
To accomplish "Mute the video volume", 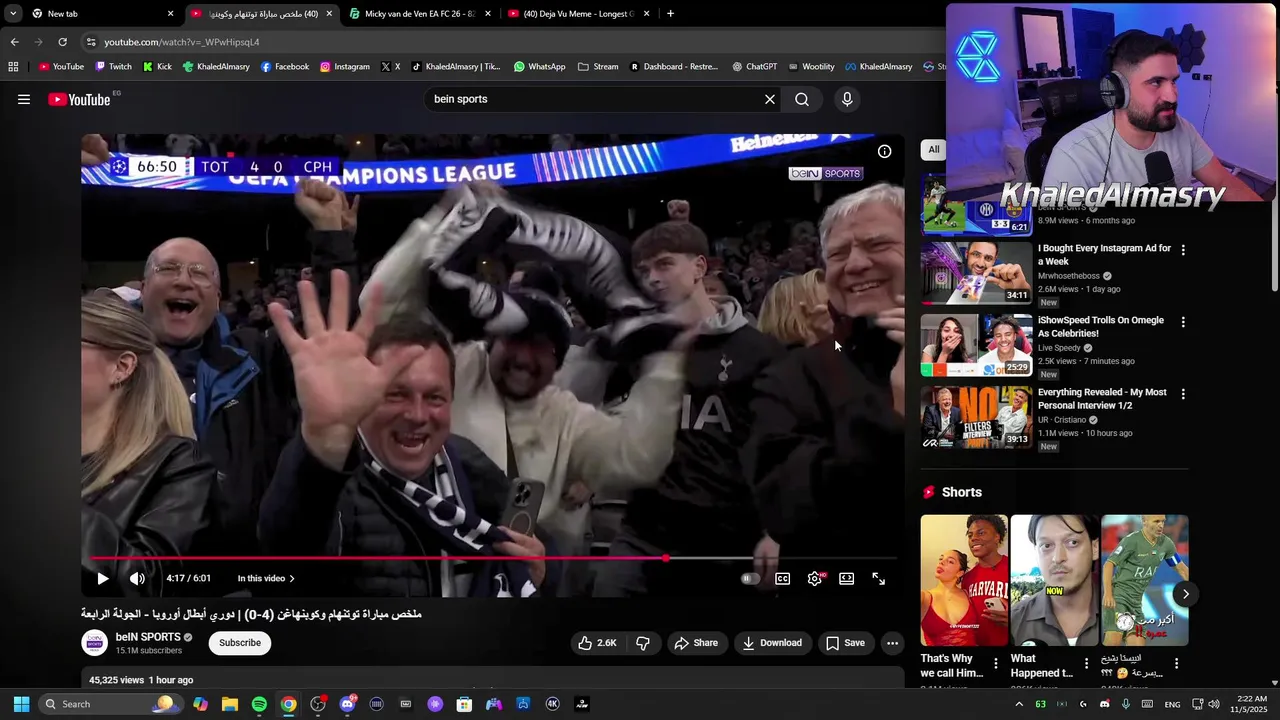I will point(137,578).
